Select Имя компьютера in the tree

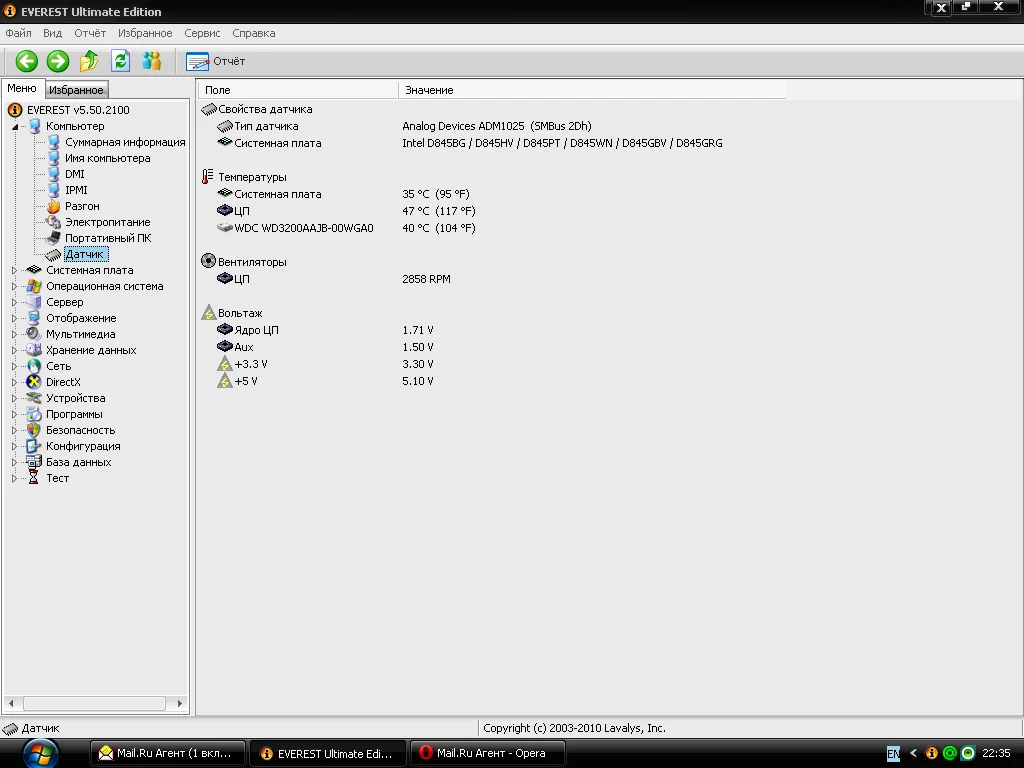pyautogui.click(x=107, y=158)
